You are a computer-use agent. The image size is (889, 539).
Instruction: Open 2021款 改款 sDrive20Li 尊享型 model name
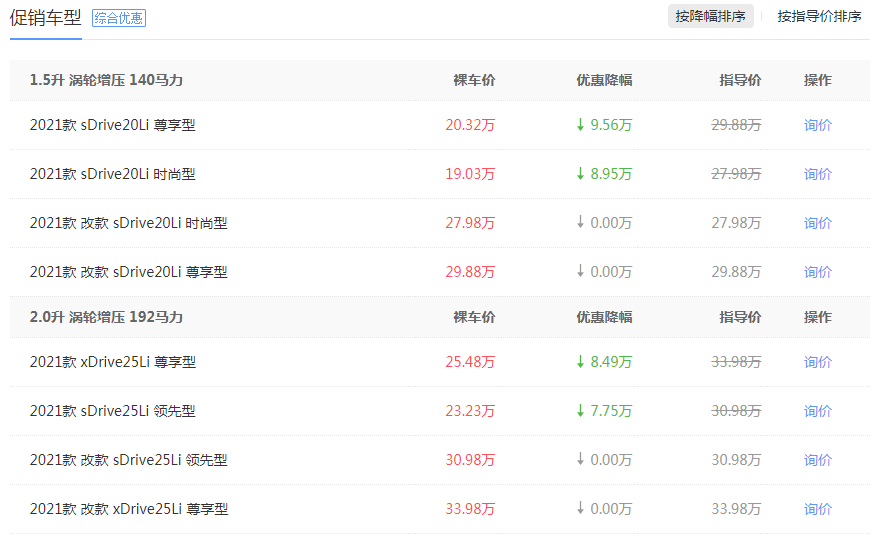[x=129, y=272]
